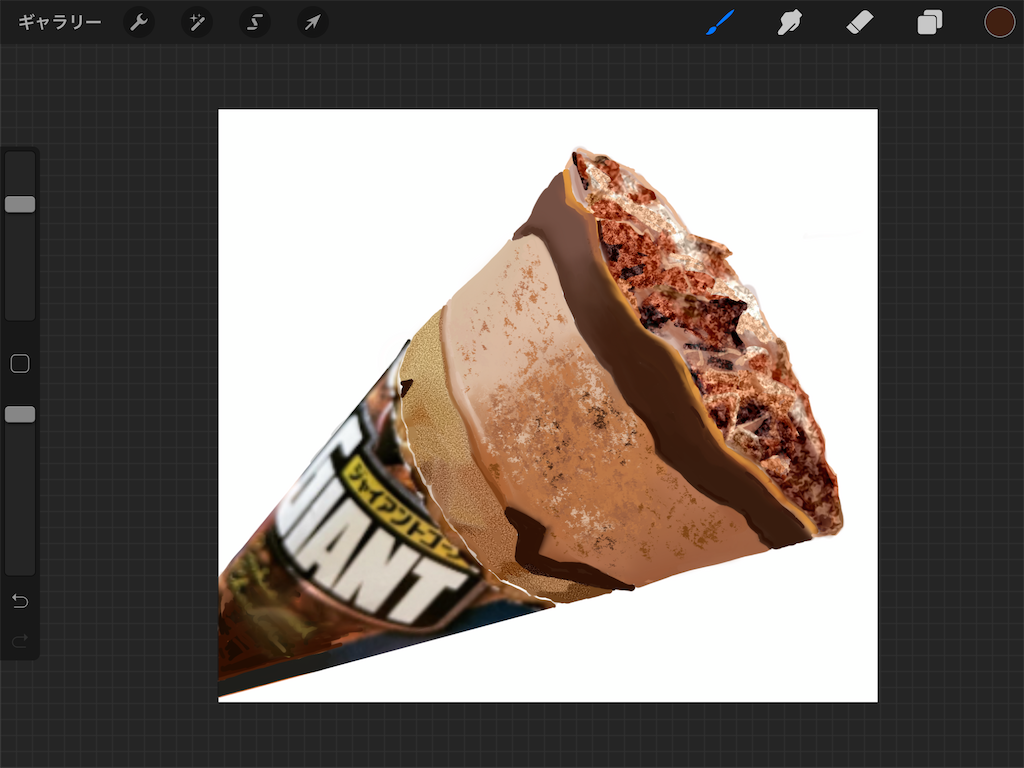Open the Actions wrench menu
The height and width of the screenshot is (768, 1024).
pyautogui.click(x=138, y=22)
